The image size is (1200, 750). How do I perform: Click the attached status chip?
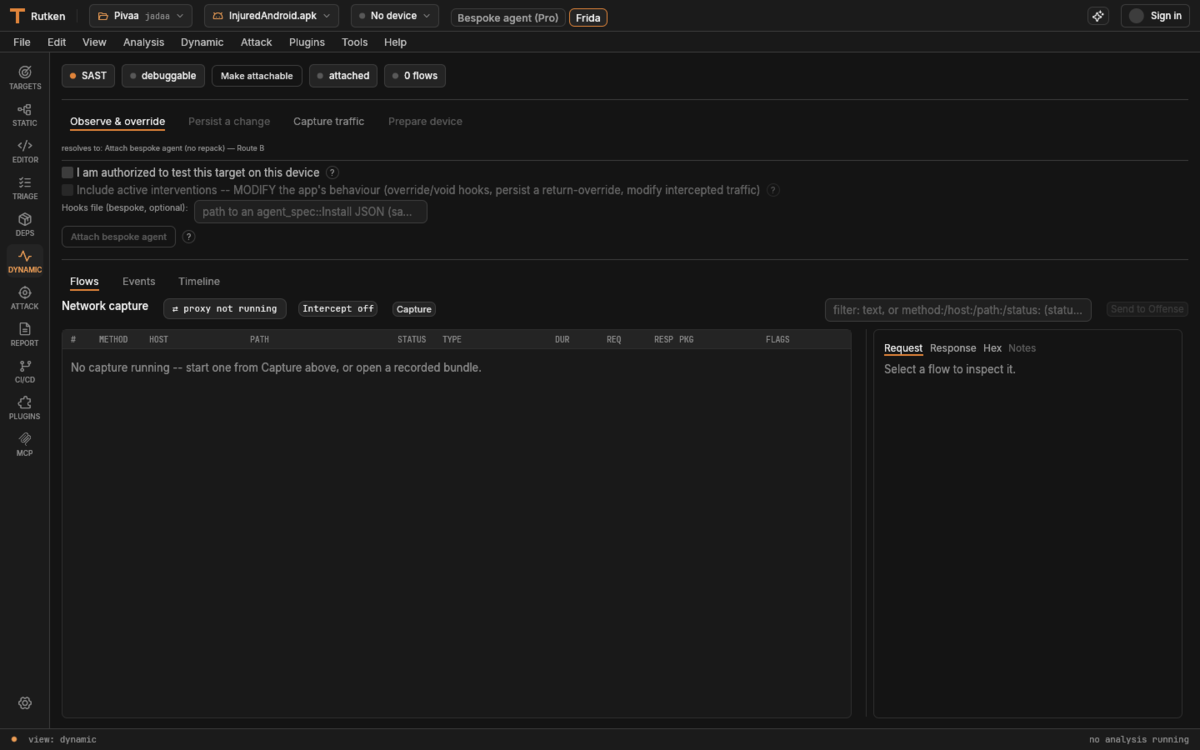tap(343, 76)
